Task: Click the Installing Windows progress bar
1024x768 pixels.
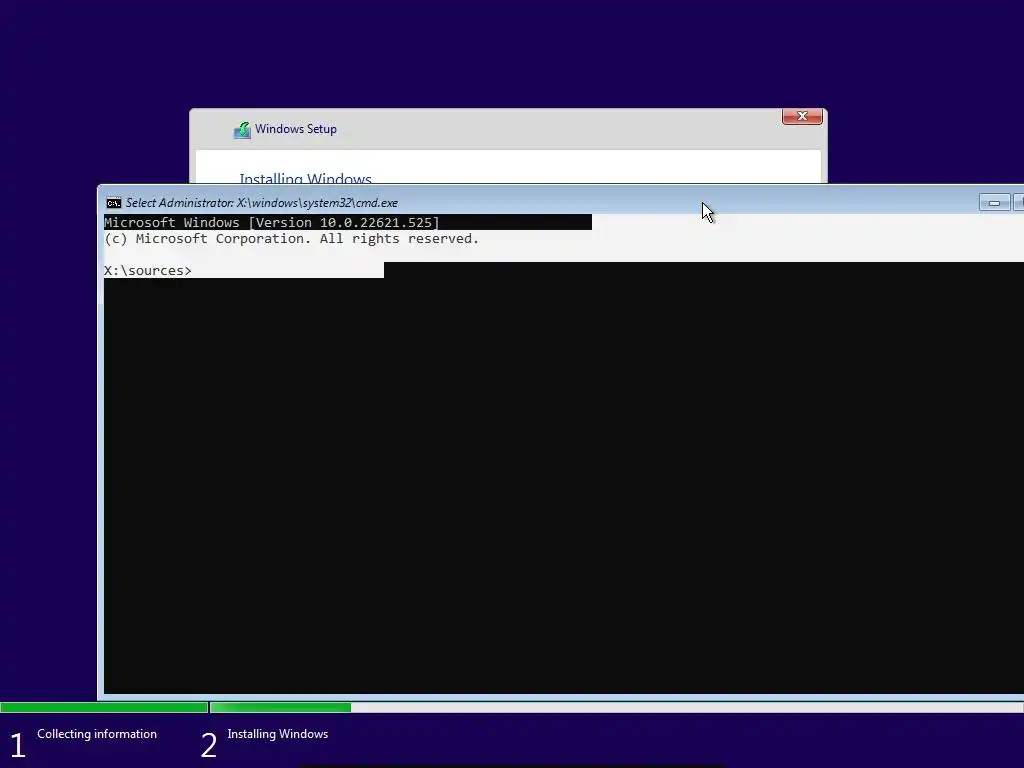Action: (616, 707)
